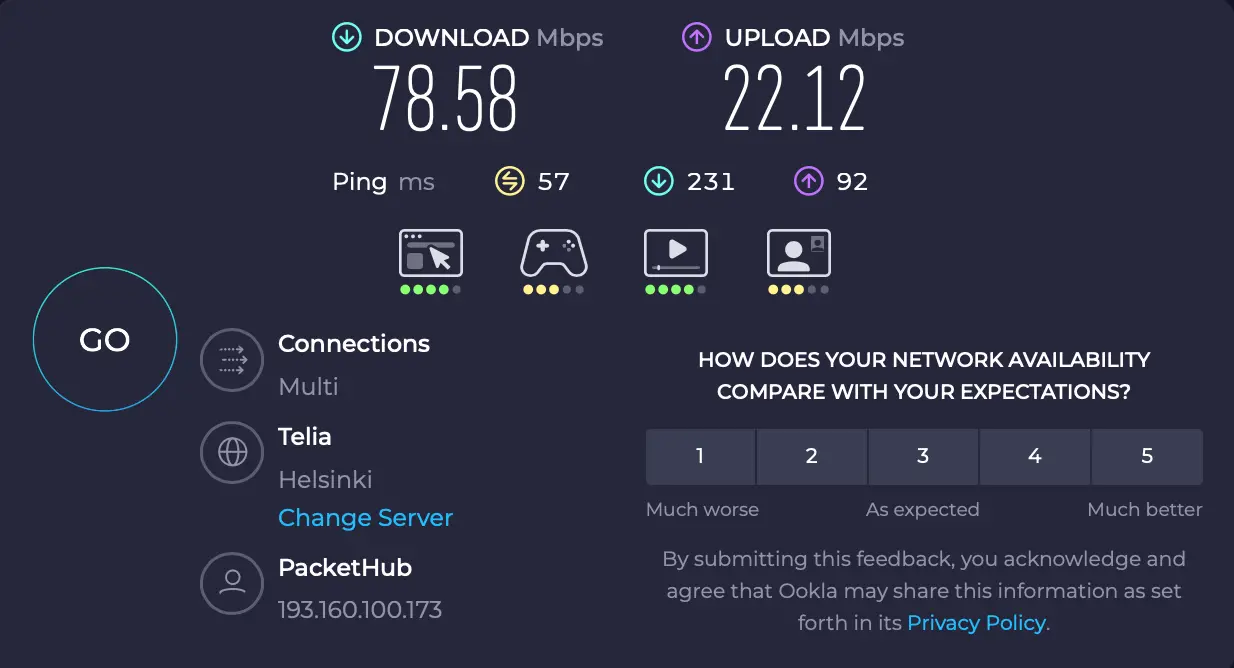The image size is (1234, 668).
Task: Click the PacketHub provider person icon
Action: tap(232, 583)
